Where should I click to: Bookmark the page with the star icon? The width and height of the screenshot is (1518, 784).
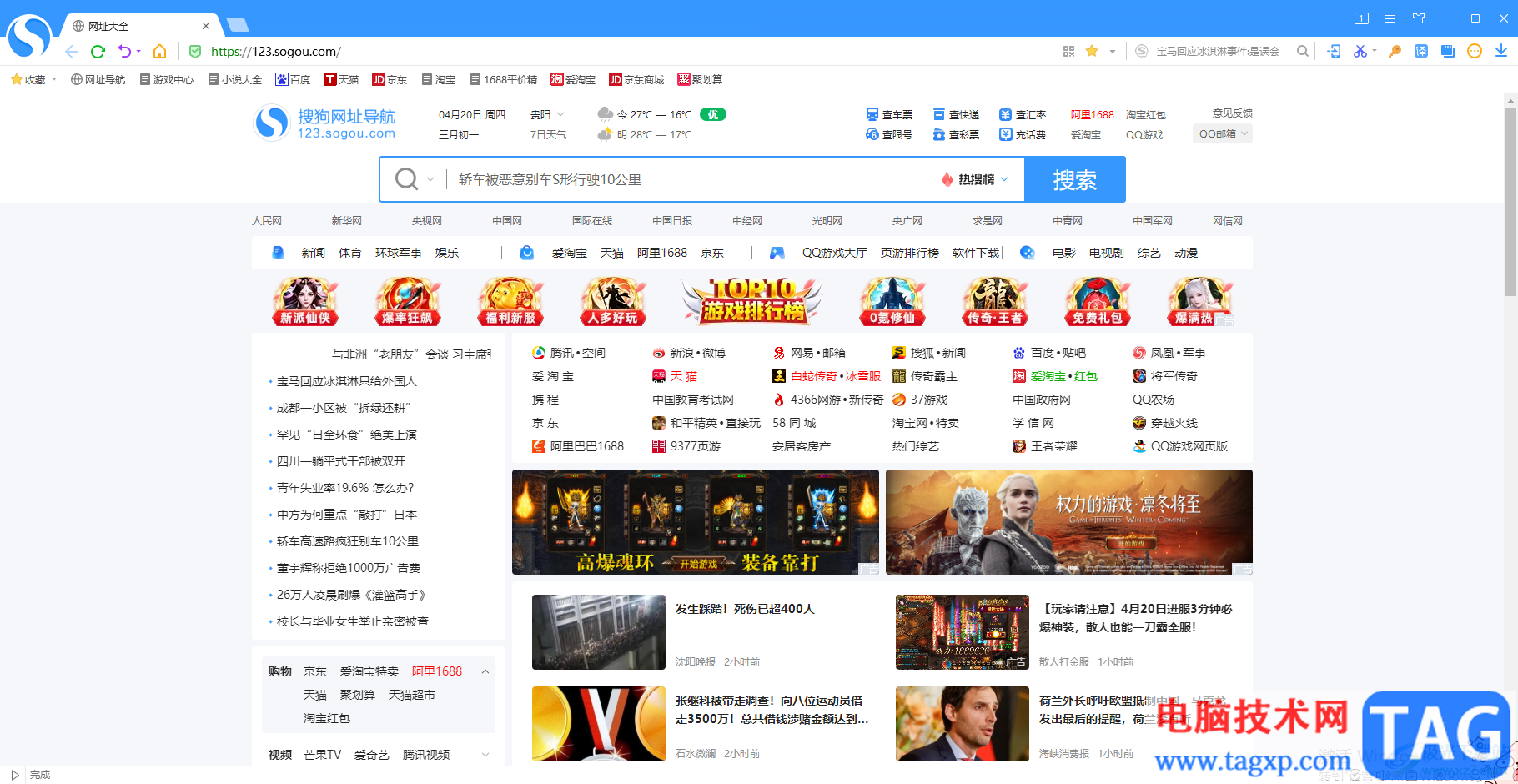(x=1092, y=52)
